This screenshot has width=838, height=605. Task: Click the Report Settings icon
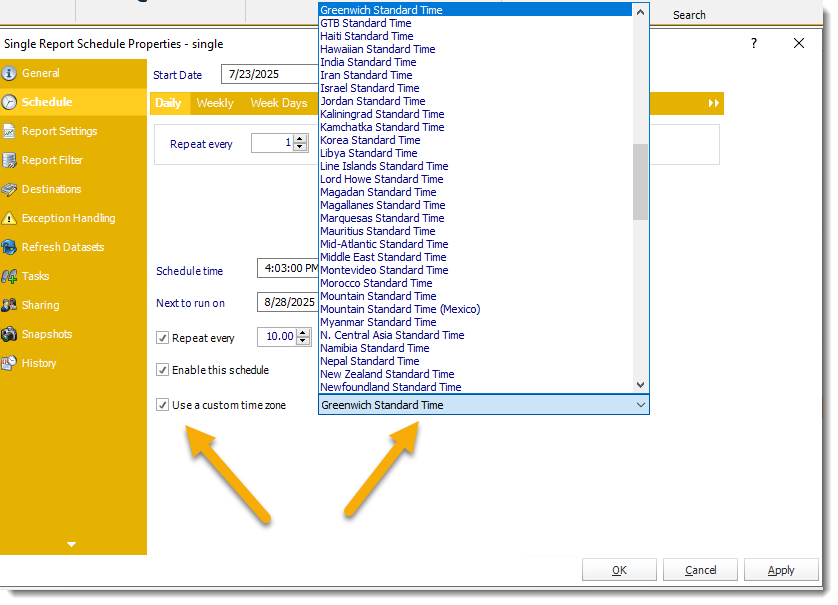(9, 131)
